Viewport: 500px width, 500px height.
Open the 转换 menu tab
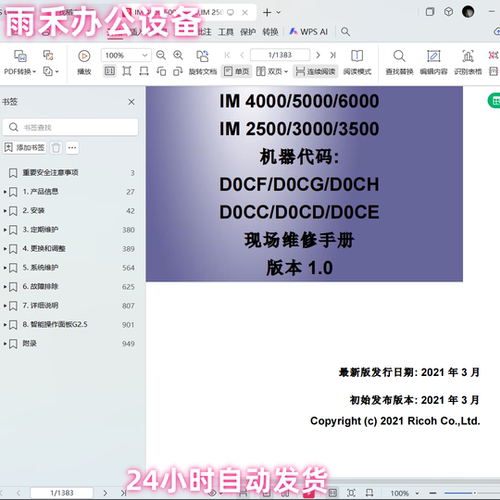pyautogui.click(x=270, y=32)
